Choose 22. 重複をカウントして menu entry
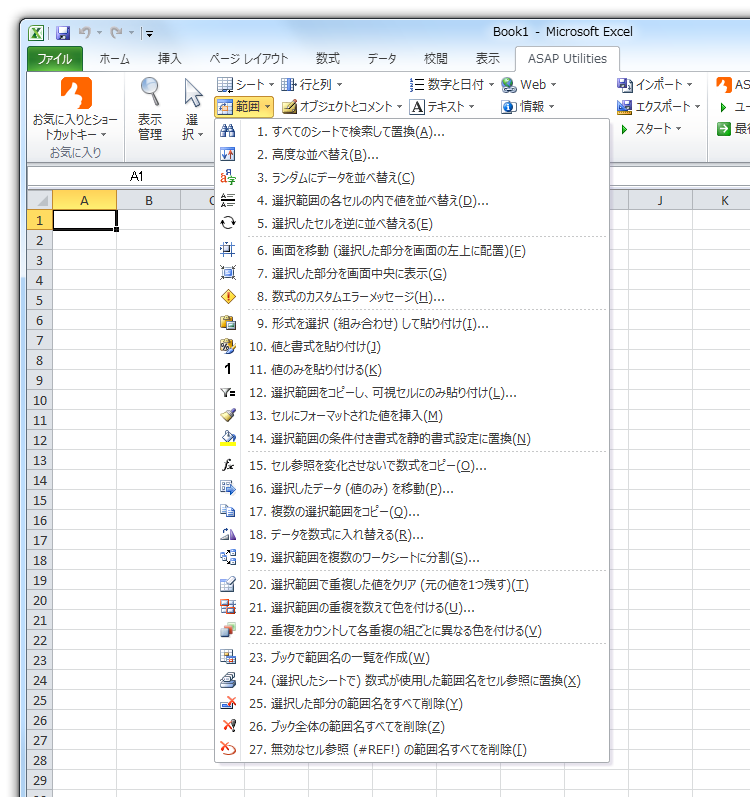 coord(412,630)
